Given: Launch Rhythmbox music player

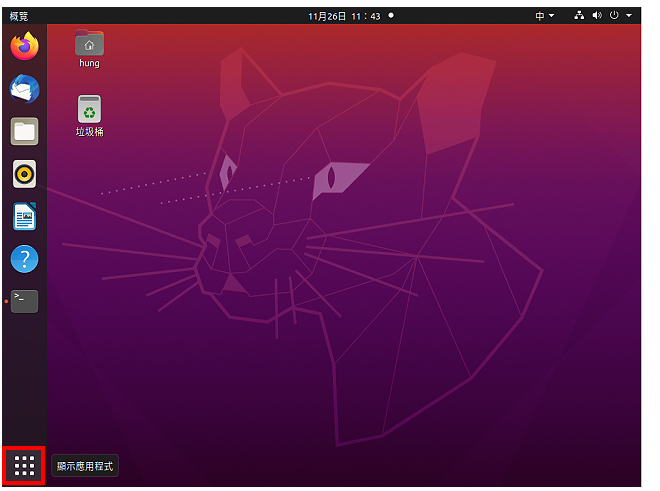Looking at the screenshot, I should [x=24, y=174].
